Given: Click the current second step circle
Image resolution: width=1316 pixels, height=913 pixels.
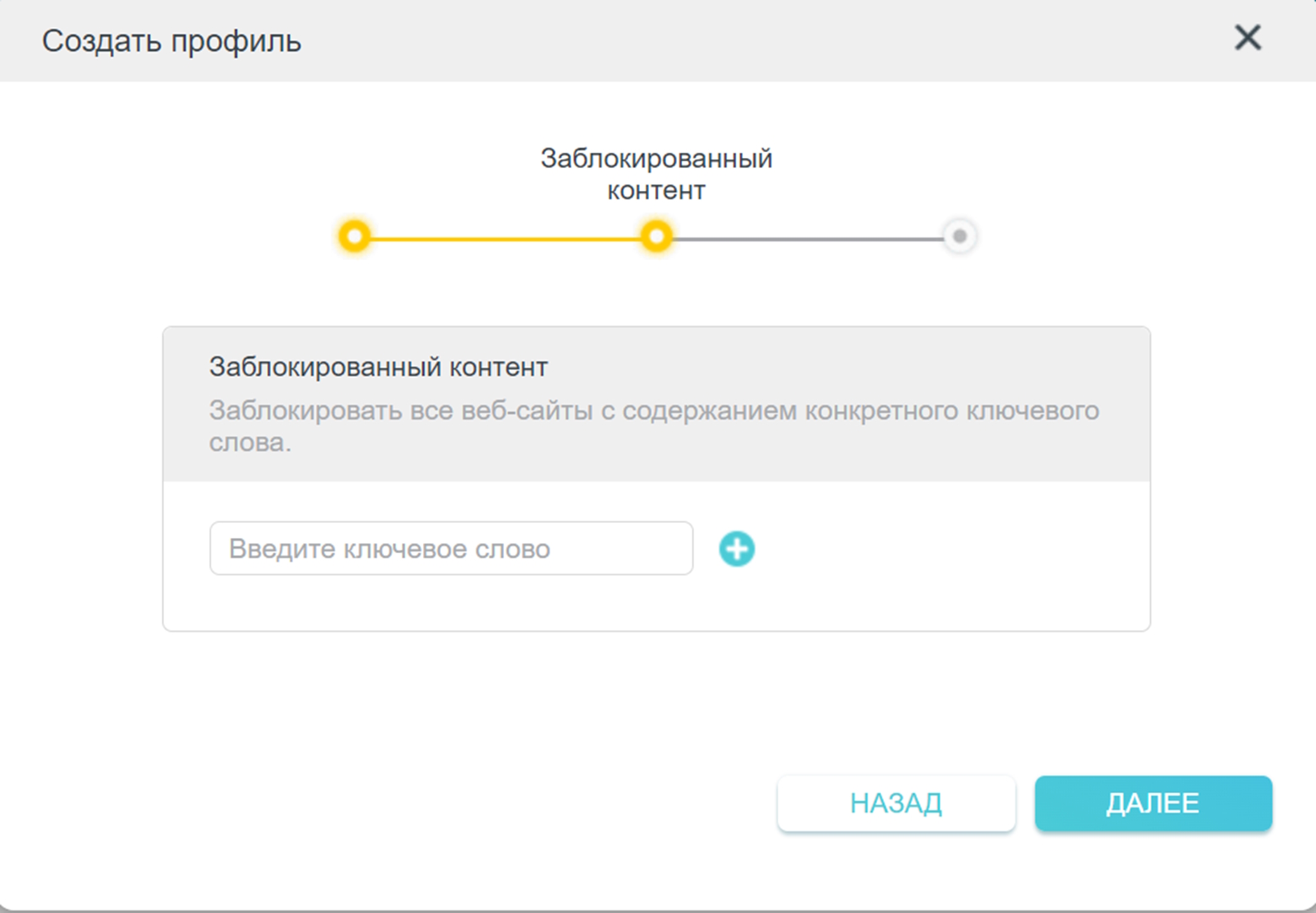Looking at the screenshot, I should tap(656, 236).
